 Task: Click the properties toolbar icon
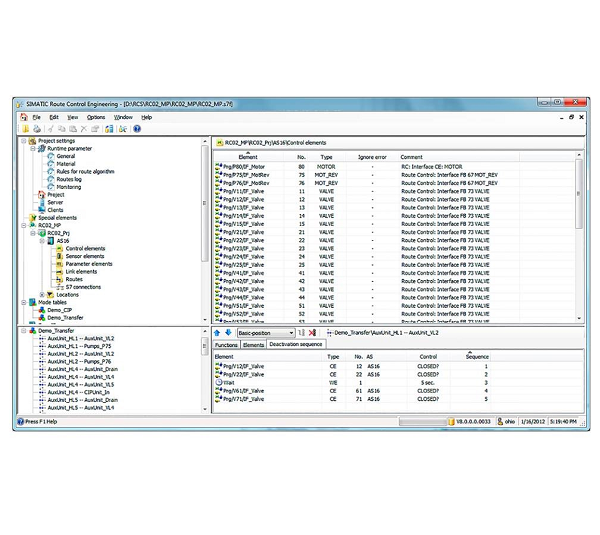click(x=95, y=129)
